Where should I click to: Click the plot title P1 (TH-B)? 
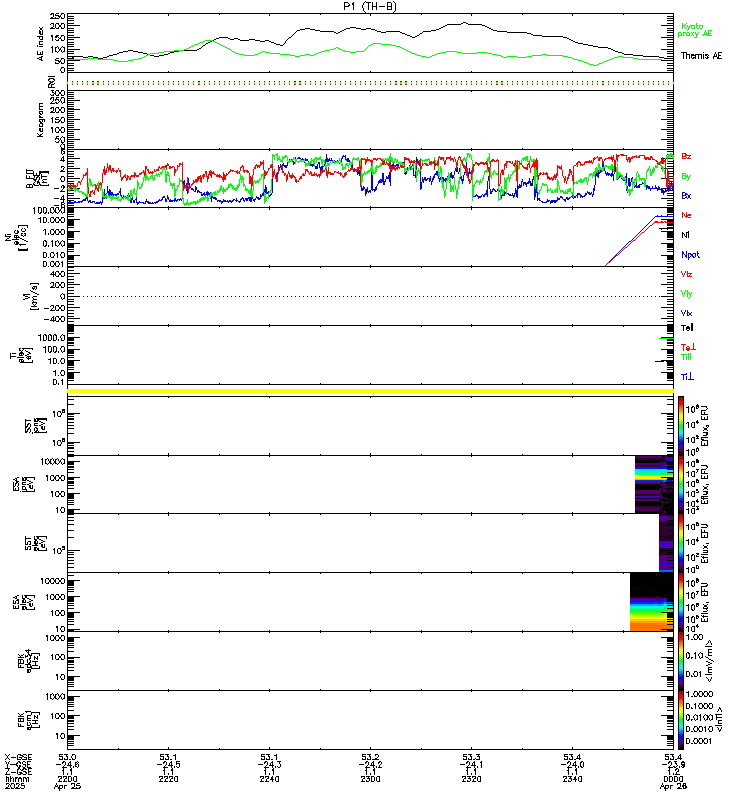click(x=370, y=6)
